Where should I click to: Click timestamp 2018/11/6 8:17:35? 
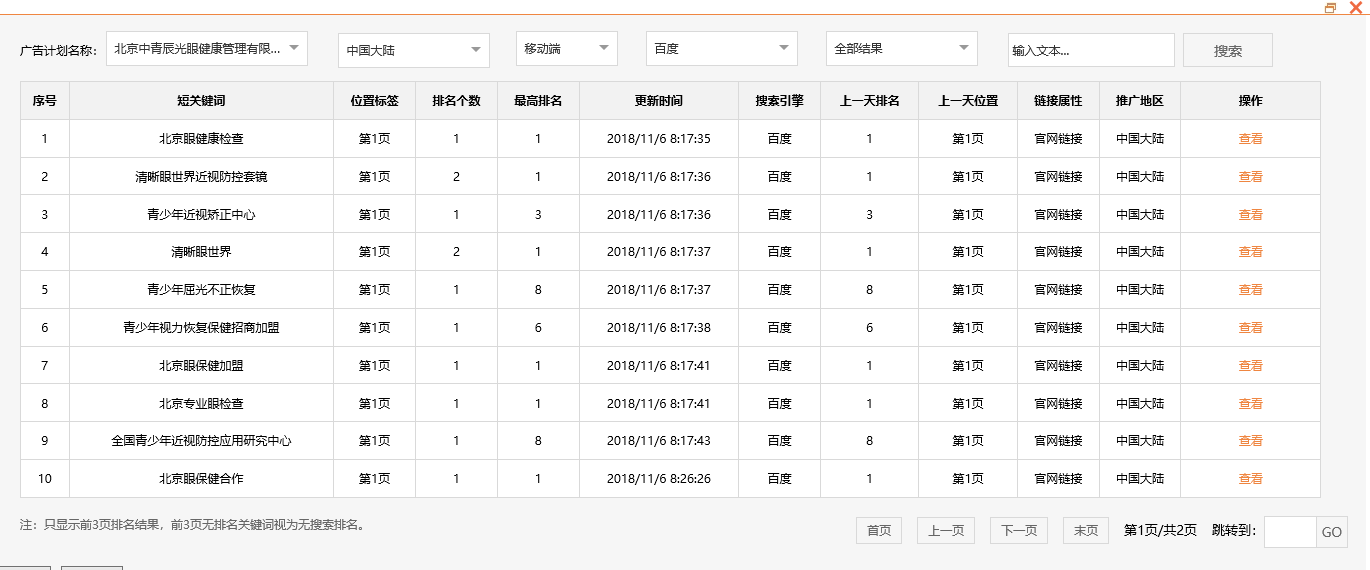pos(659,139)
